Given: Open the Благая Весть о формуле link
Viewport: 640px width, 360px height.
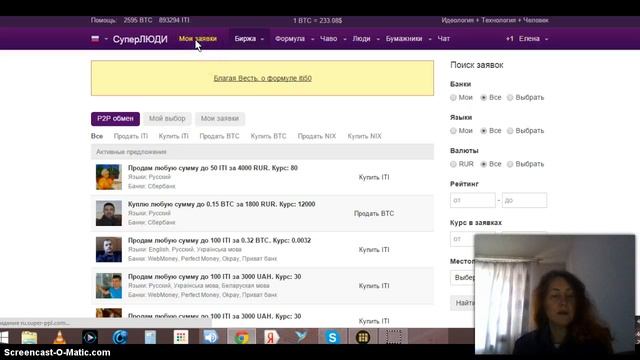Looking at the screenshot, I should [x=262, y=78].
